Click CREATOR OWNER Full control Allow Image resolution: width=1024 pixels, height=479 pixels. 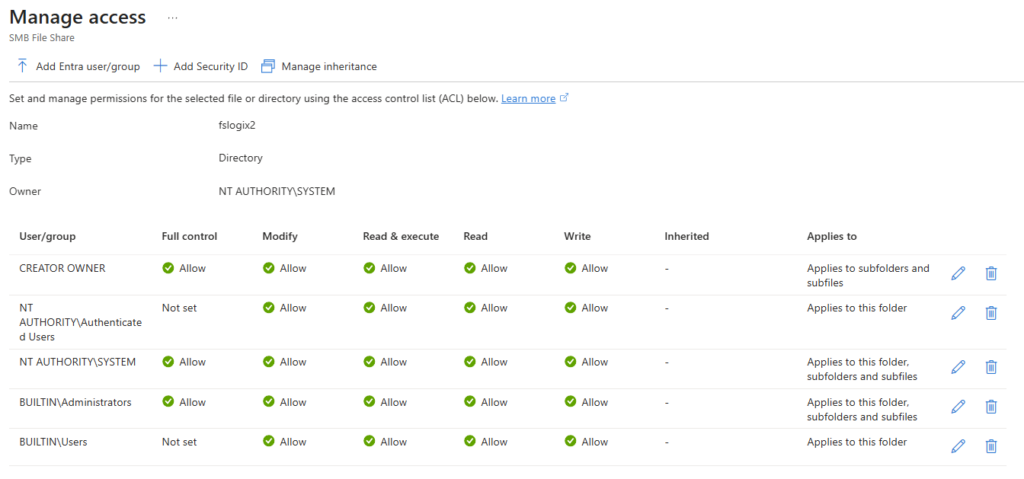tap(184, 268)
